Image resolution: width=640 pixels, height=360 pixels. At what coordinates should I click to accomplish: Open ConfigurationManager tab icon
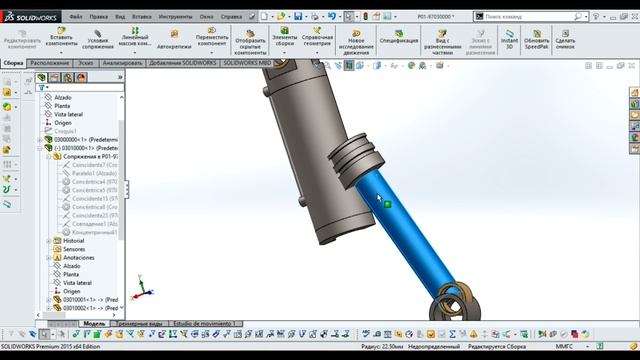click(68, 78)
